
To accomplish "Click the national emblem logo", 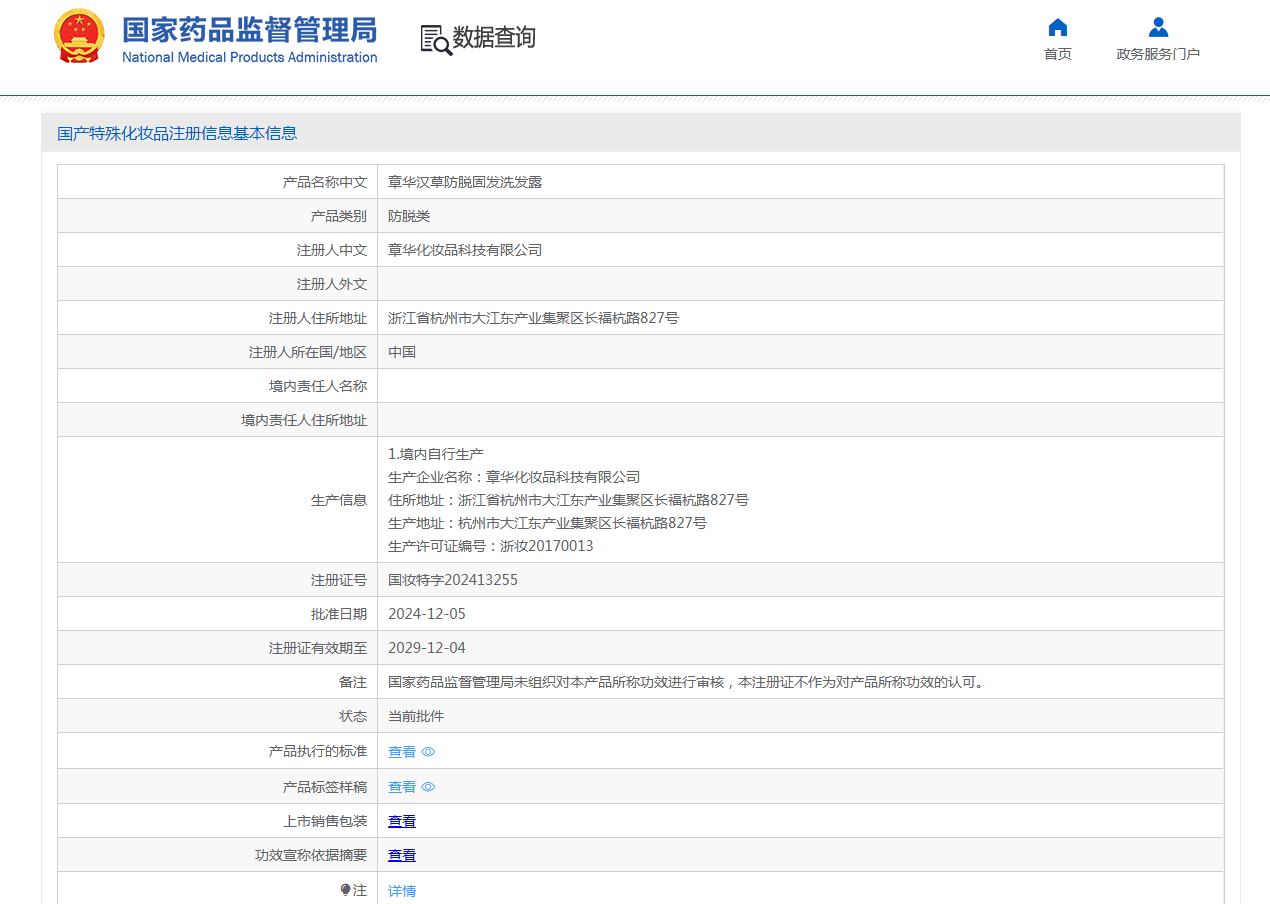I will [79, 37].
